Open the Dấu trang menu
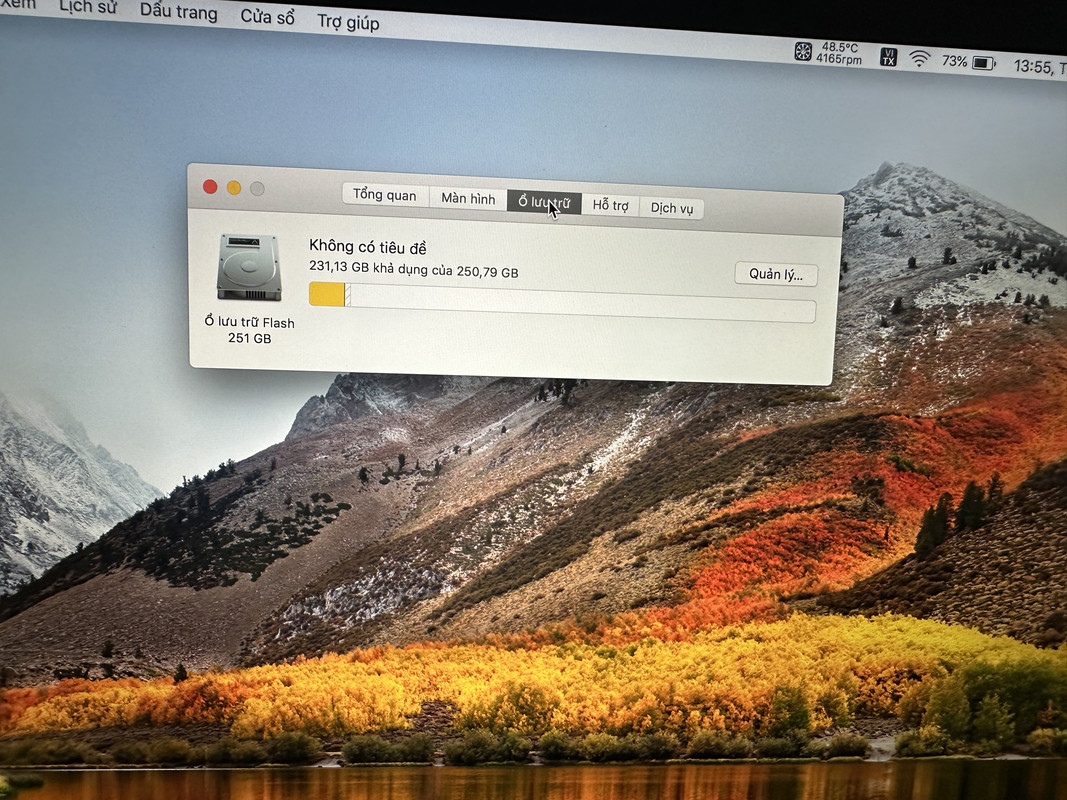The image size is (1067, 800). (x=178, y=12)
